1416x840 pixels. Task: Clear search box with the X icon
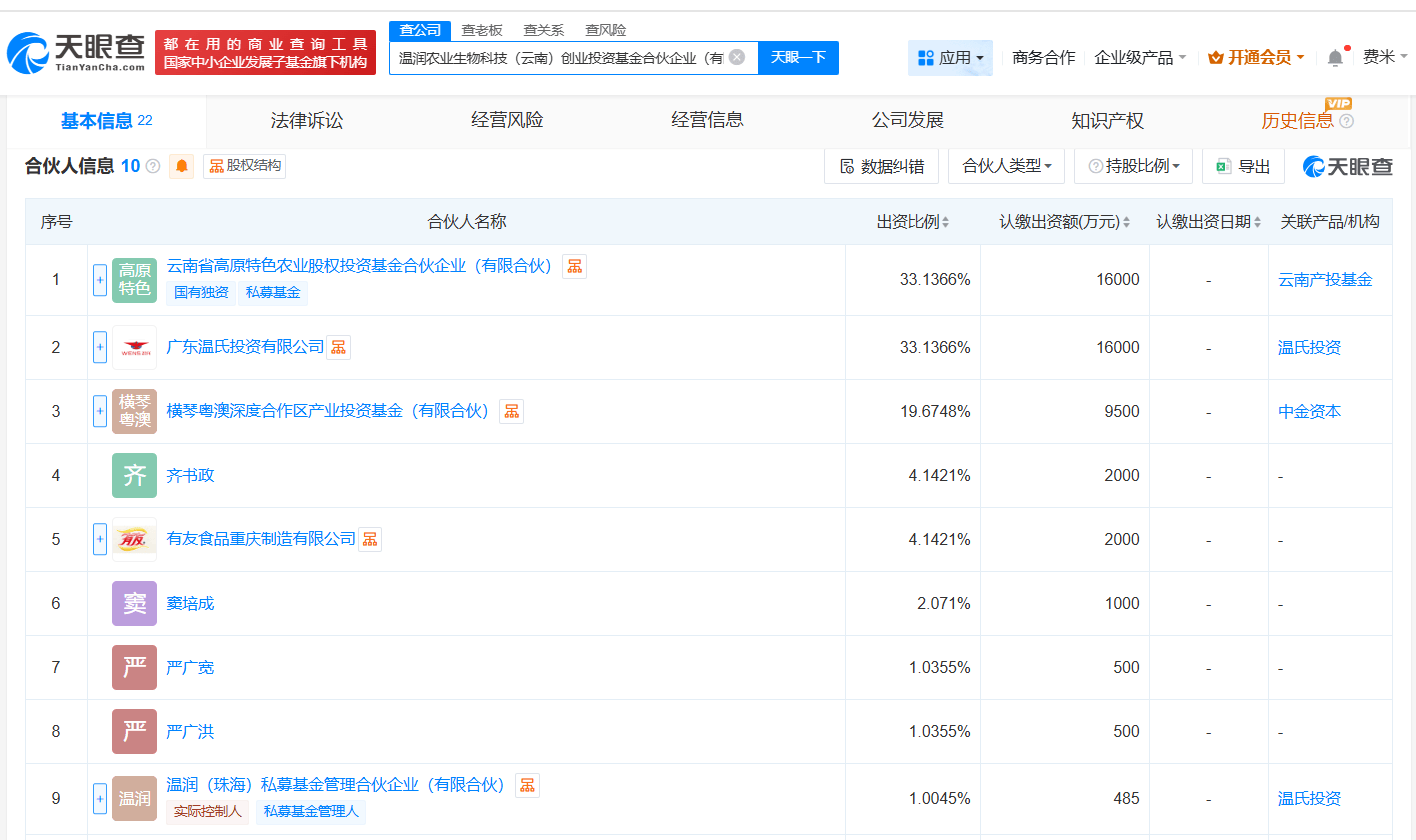(x=737, y=57)
